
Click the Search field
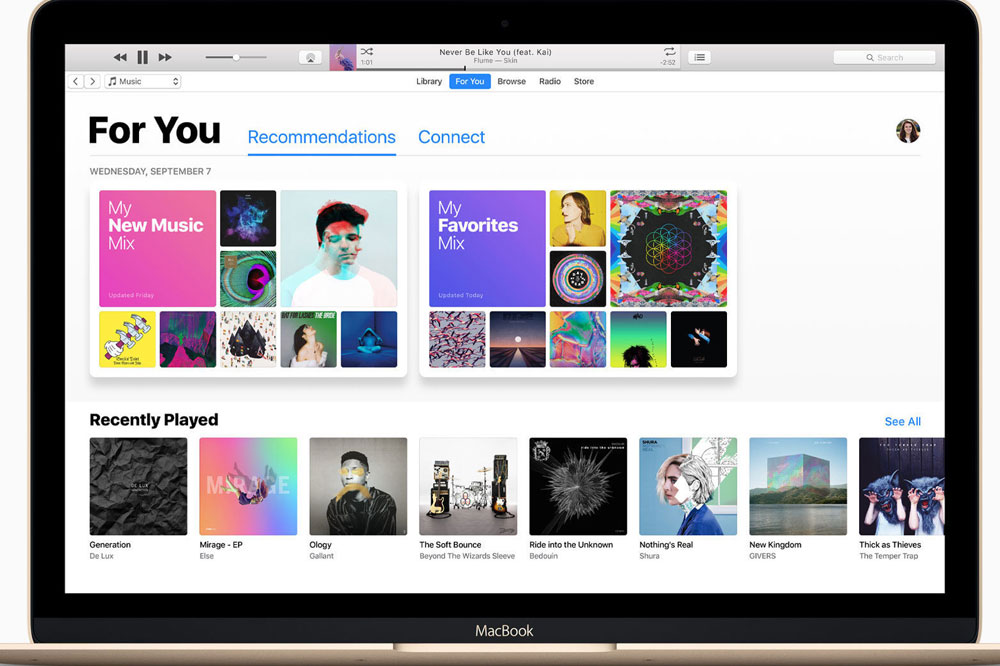(x=884, y=58)
